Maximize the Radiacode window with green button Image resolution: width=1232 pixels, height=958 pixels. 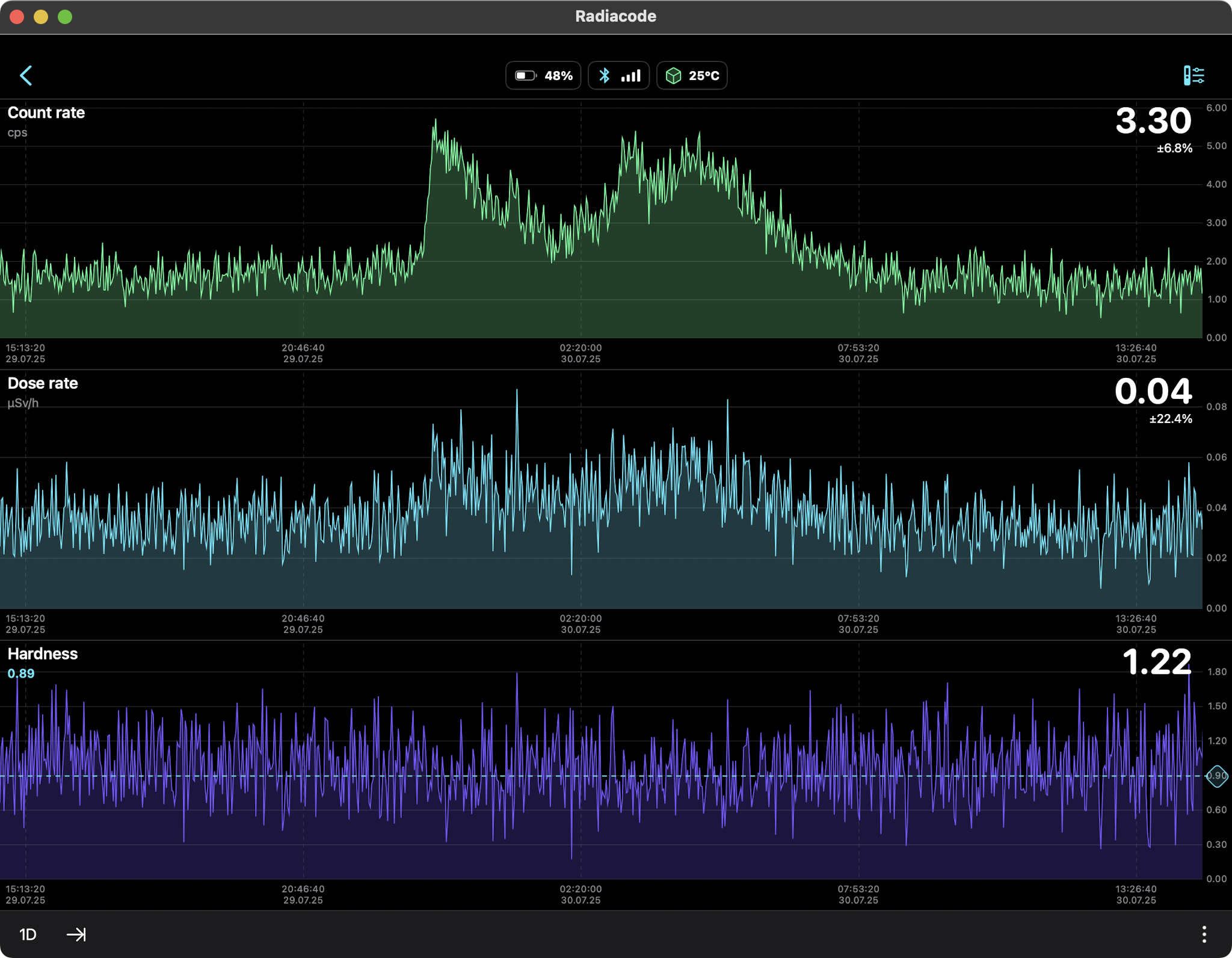pyautogui.click(x=65, y=17)
